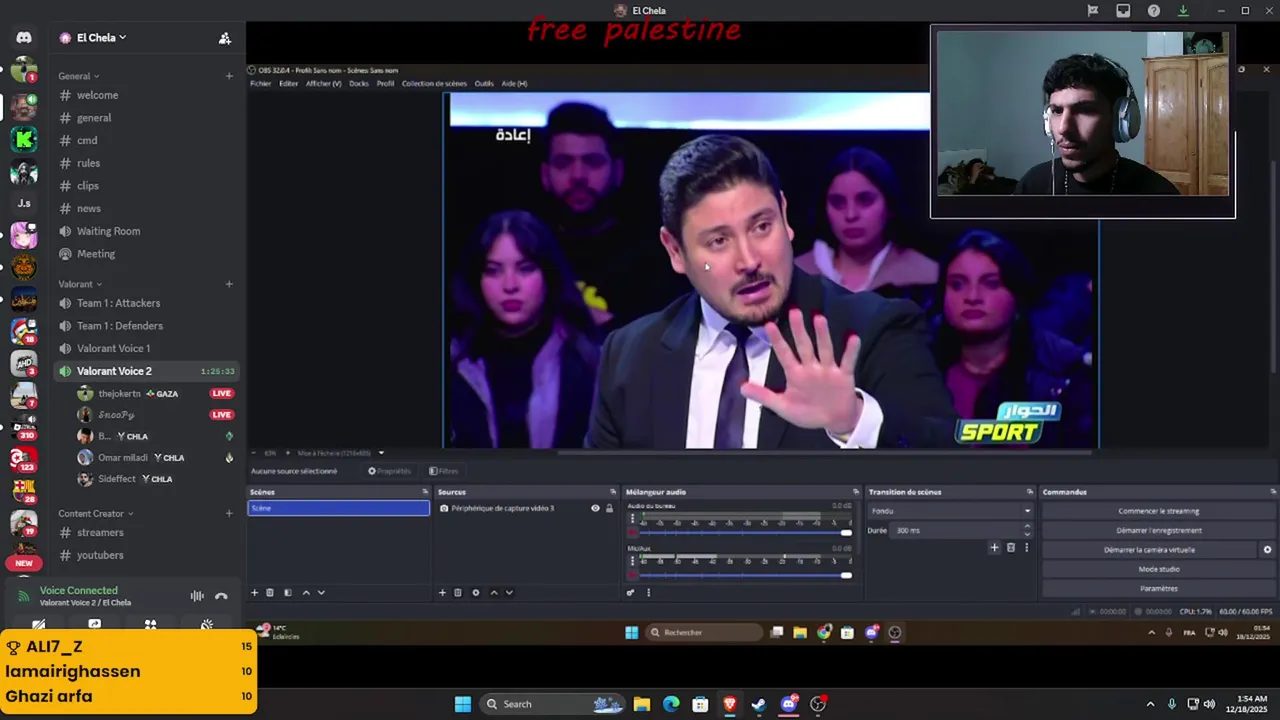This screenshot has width=1280, height=720.
Task: Select the Scène item in Scènes list
Action: (x=338, y=508)
